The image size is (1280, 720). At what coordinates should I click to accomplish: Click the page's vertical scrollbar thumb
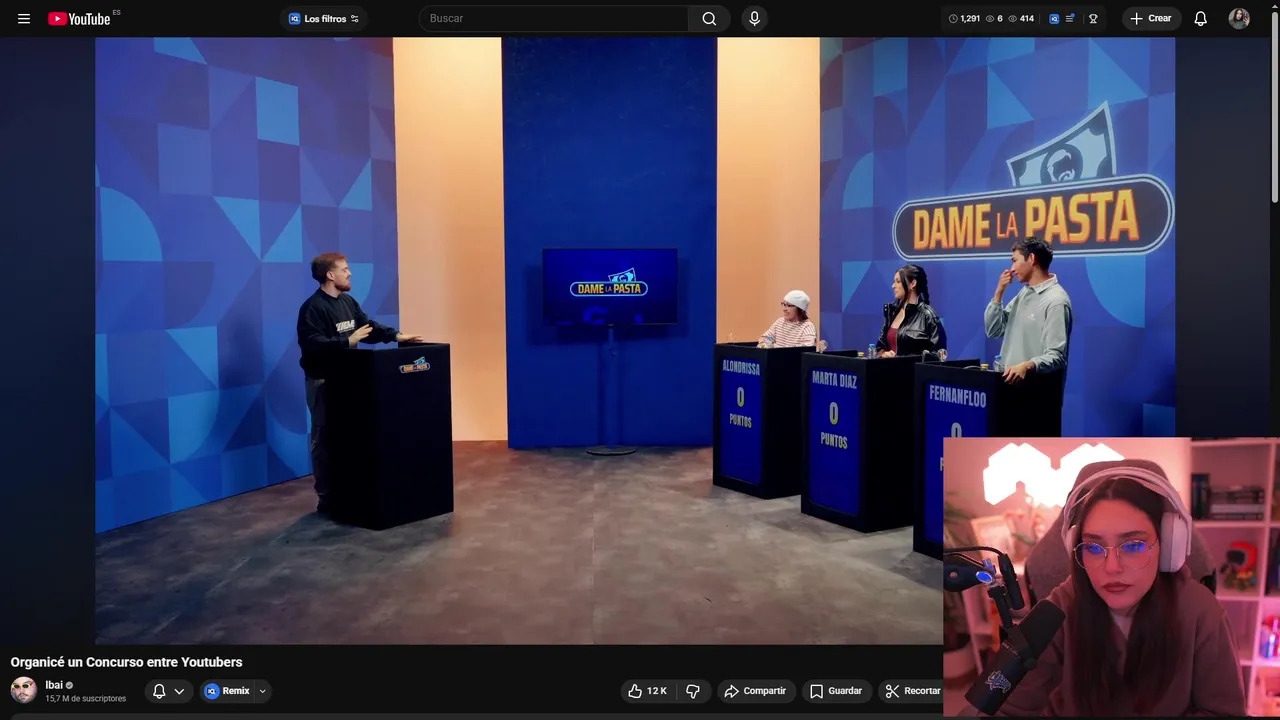click(1274, 105)
